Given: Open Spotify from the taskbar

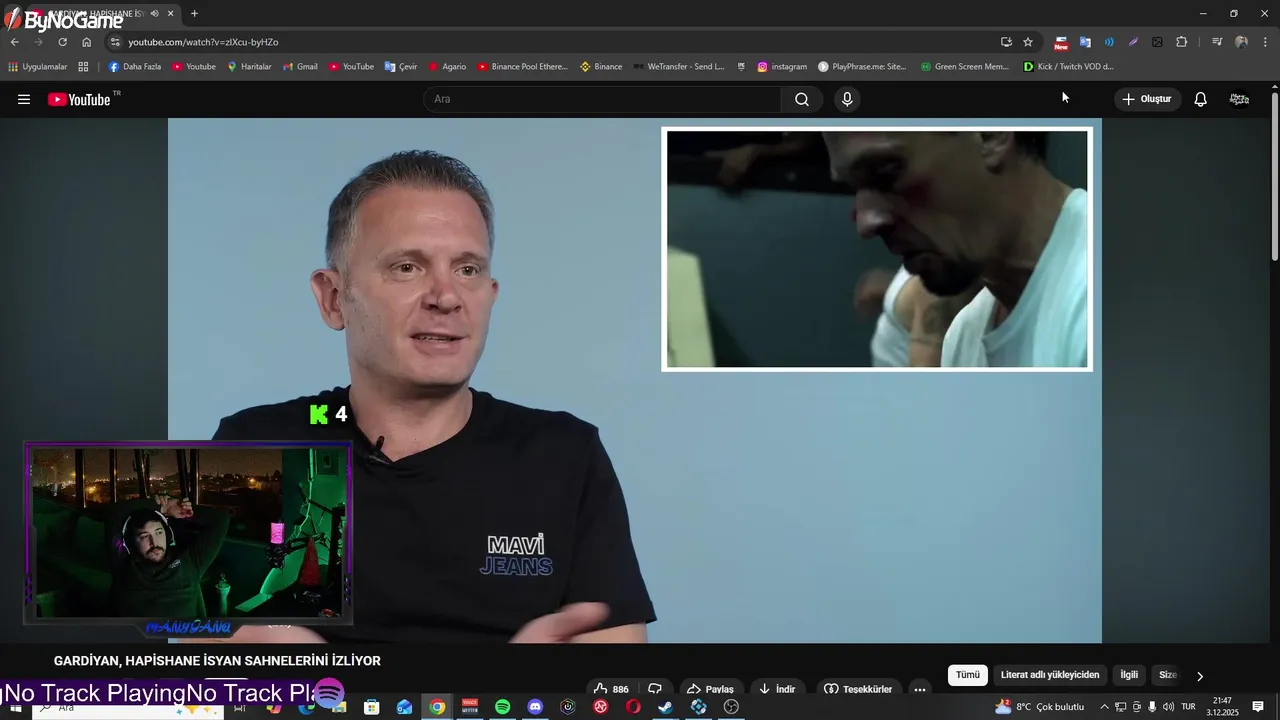Looking at the screenshot, I should (x=502, y=707).
